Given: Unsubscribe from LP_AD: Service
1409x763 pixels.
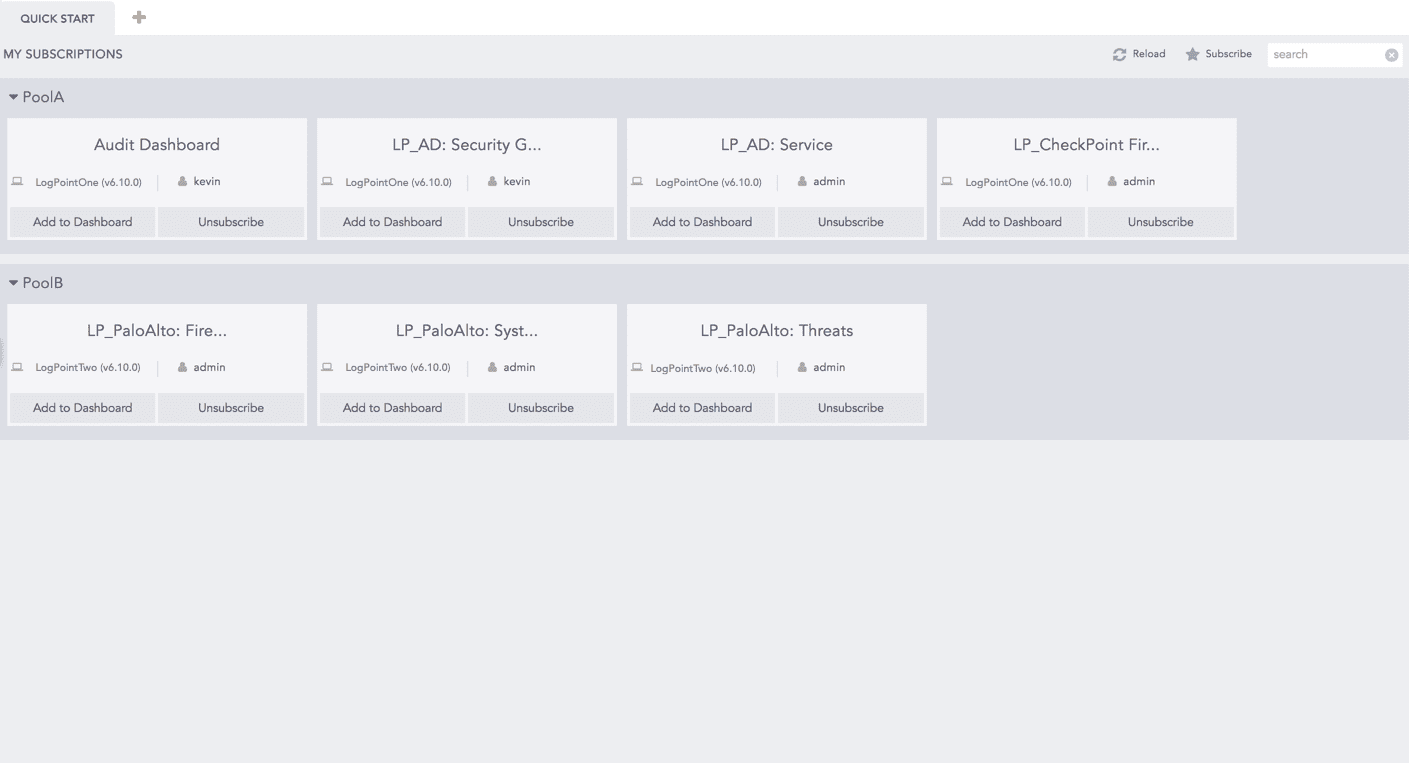Looking at the screenshot, I should pyautogui.click(x=851, y=222).
